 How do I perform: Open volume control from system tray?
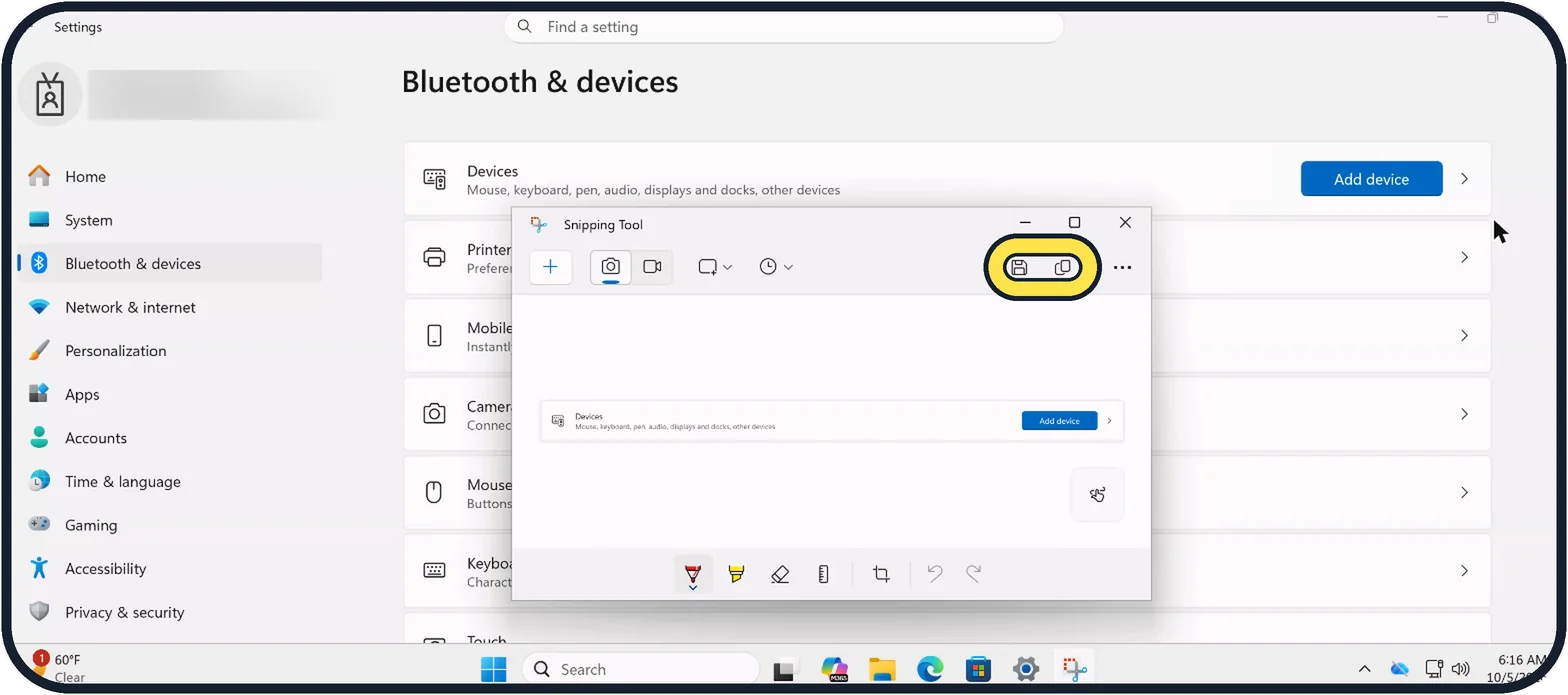click(x=1460, y=668)
